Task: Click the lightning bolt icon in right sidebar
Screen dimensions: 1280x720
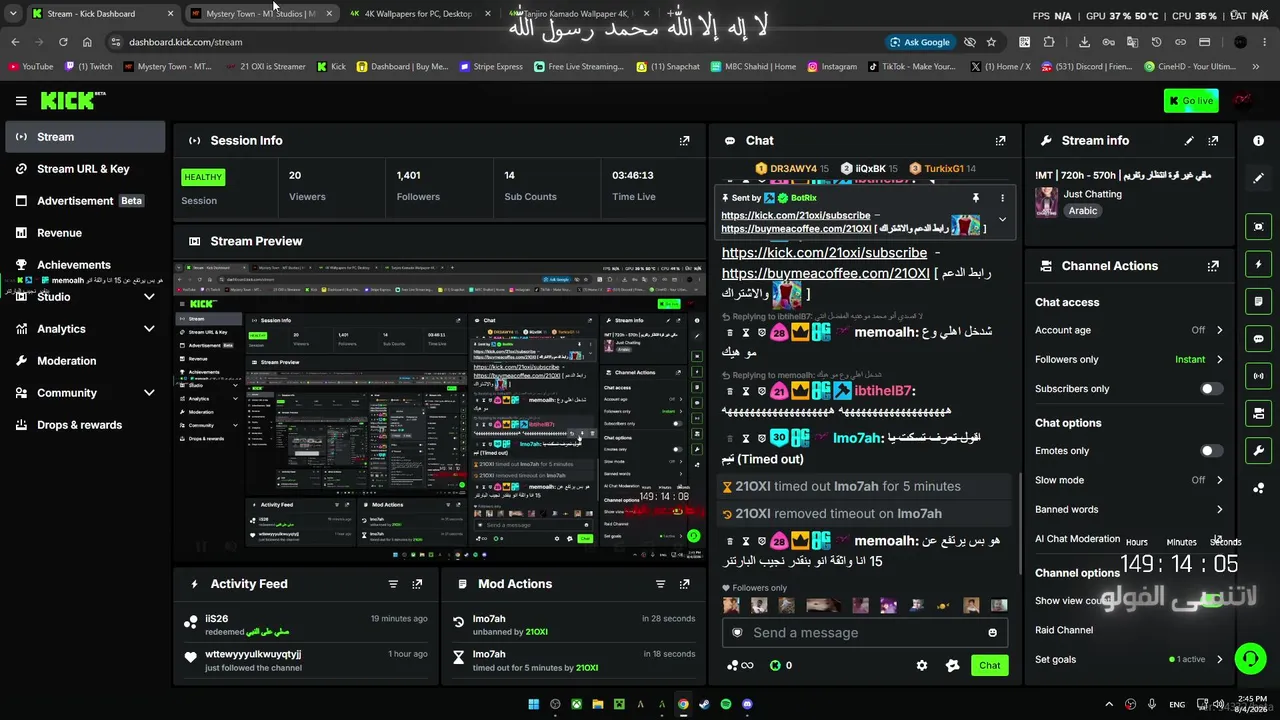Action: 1258,264
